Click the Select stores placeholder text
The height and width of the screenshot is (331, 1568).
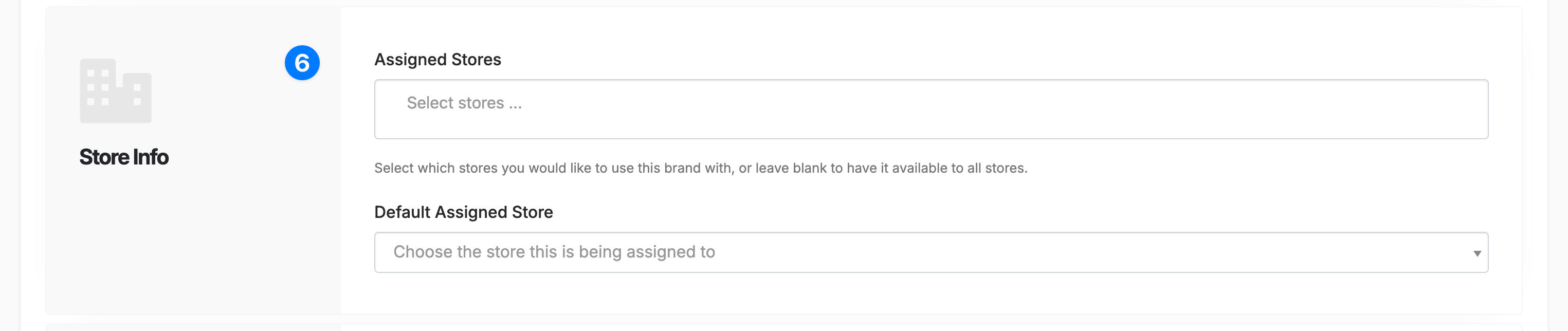tap(463, 102)
